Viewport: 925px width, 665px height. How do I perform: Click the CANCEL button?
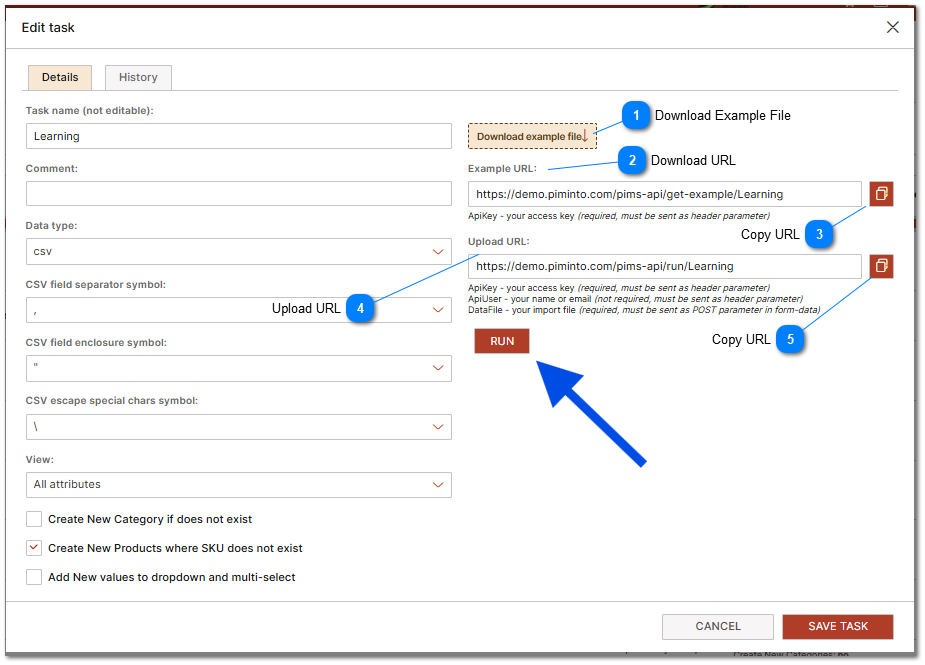717,626
